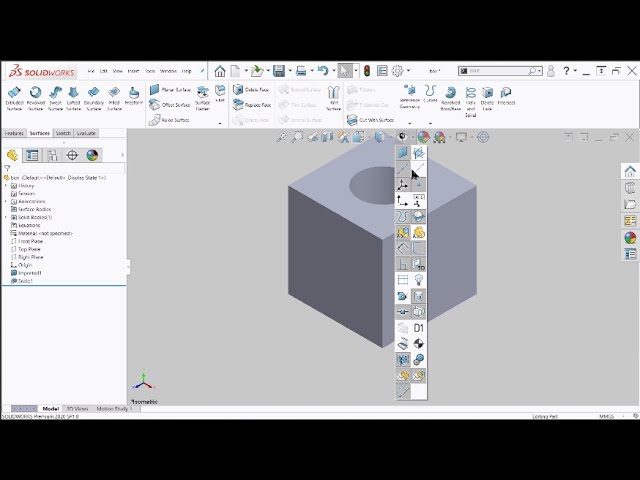Click the Rebuild traffic light icon
640x480 pixels.
[x=366, y=71]
